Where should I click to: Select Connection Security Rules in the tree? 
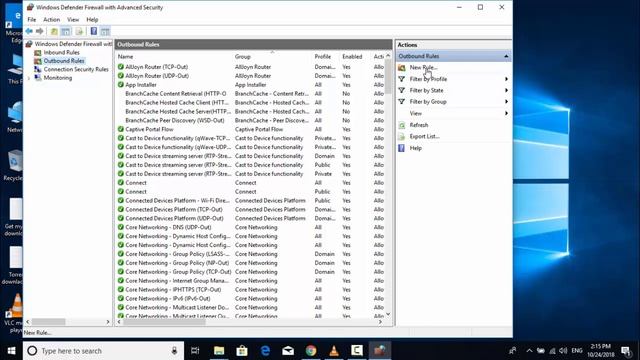point(76,69)
